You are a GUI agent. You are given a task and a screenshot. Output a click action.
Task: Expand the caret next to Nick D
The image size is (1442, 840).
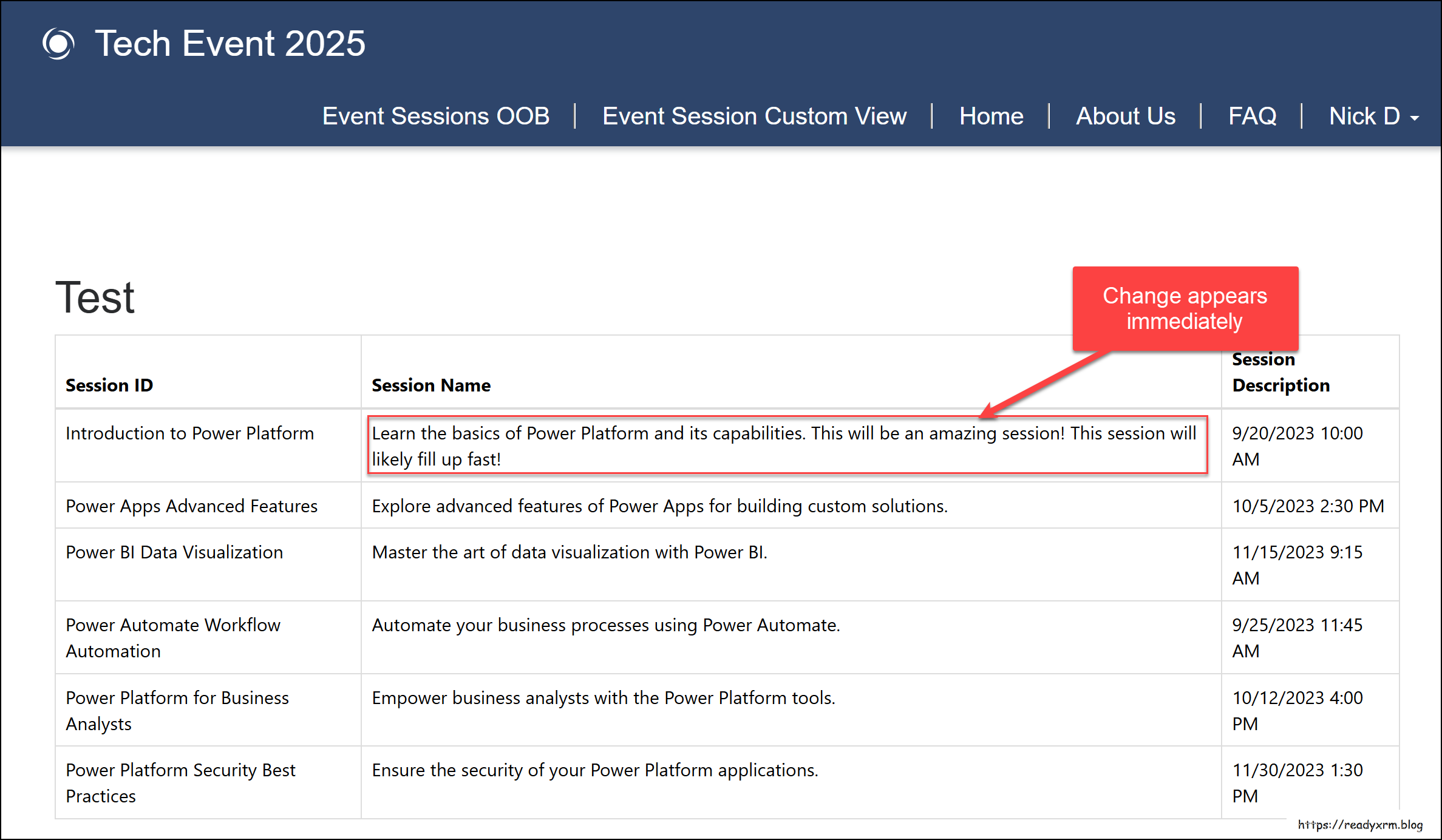1415,117
